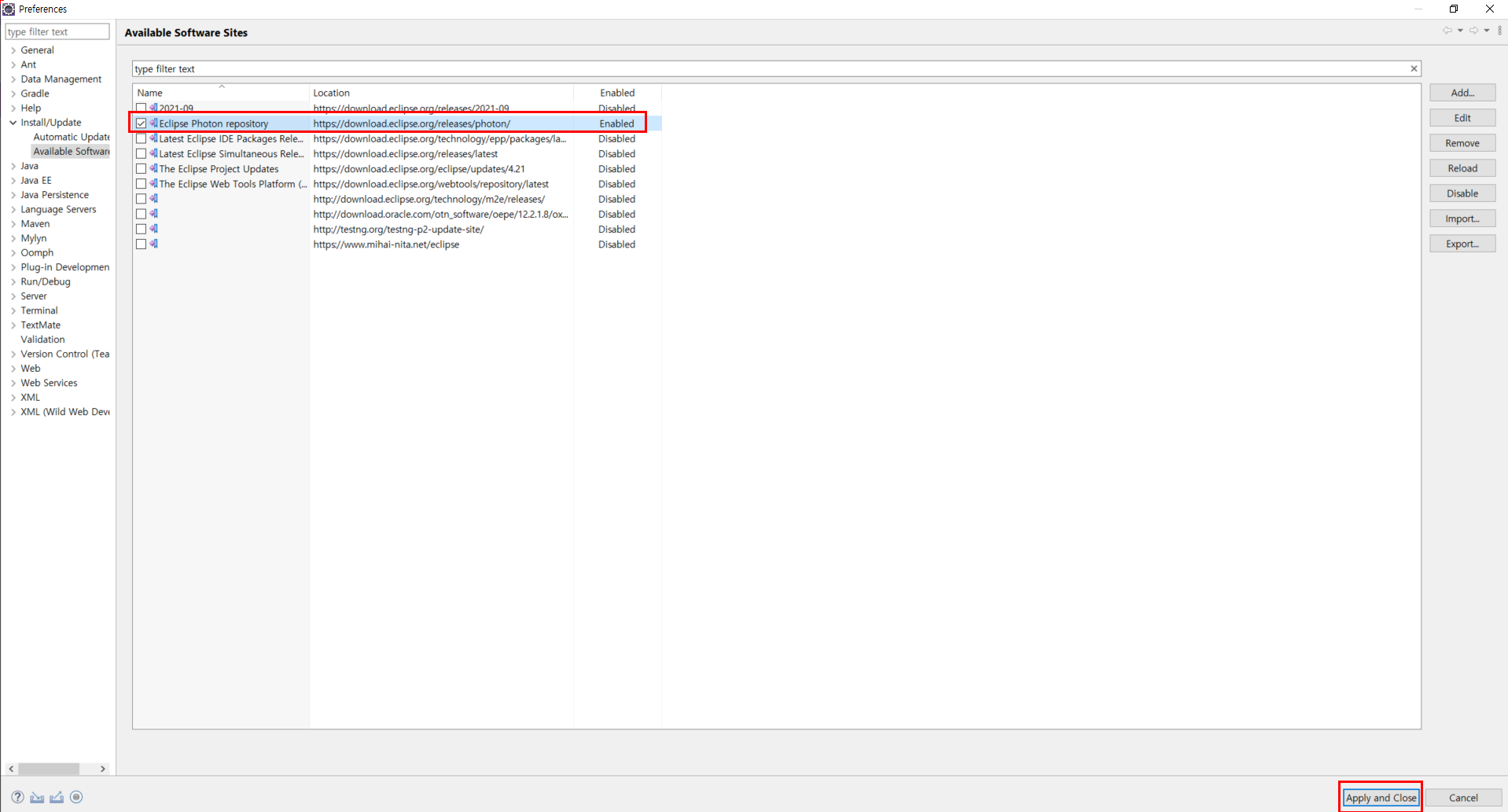This screenshot has height=812, width=1508.
Task: Click Apply and Close
Action: pos(1381,797)
